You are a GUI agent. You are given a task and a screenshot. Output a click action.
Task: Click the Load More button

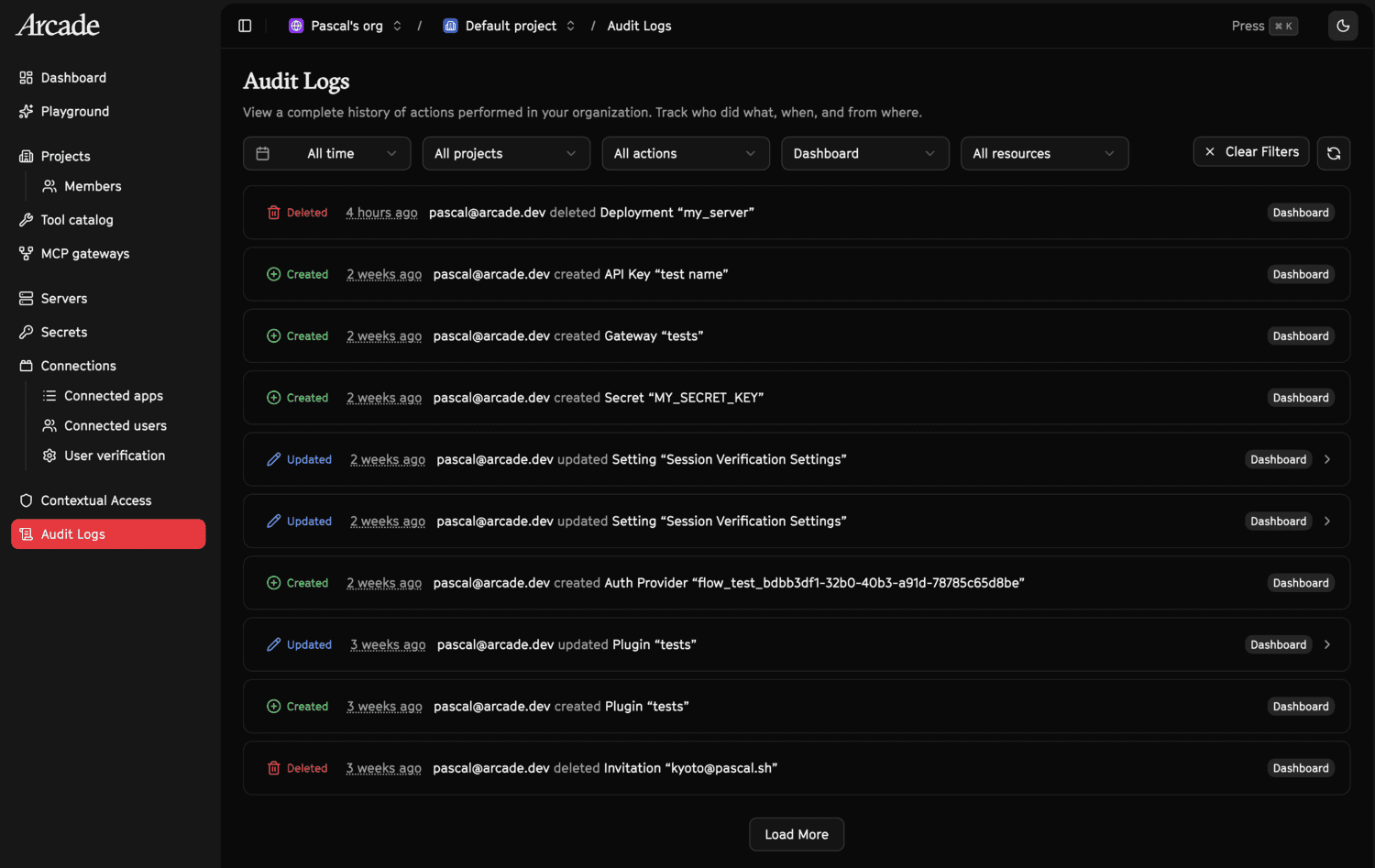tap(796, 834)
